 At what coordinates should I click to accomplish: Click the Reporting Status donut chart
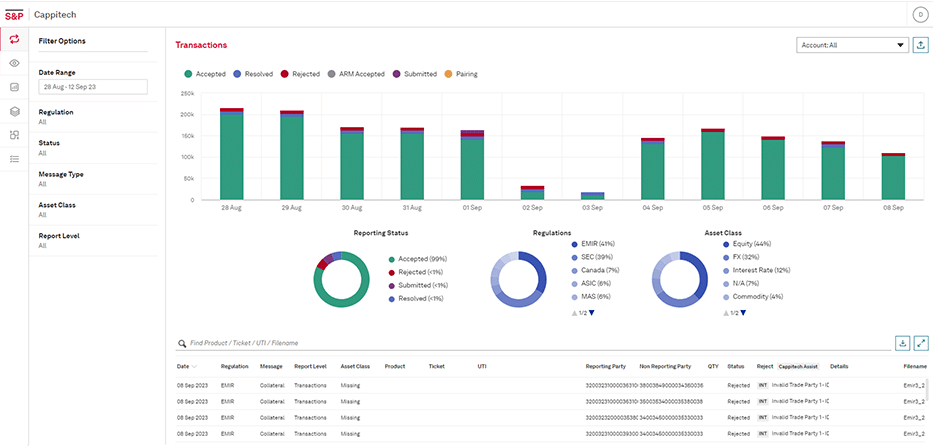(342, 279)
